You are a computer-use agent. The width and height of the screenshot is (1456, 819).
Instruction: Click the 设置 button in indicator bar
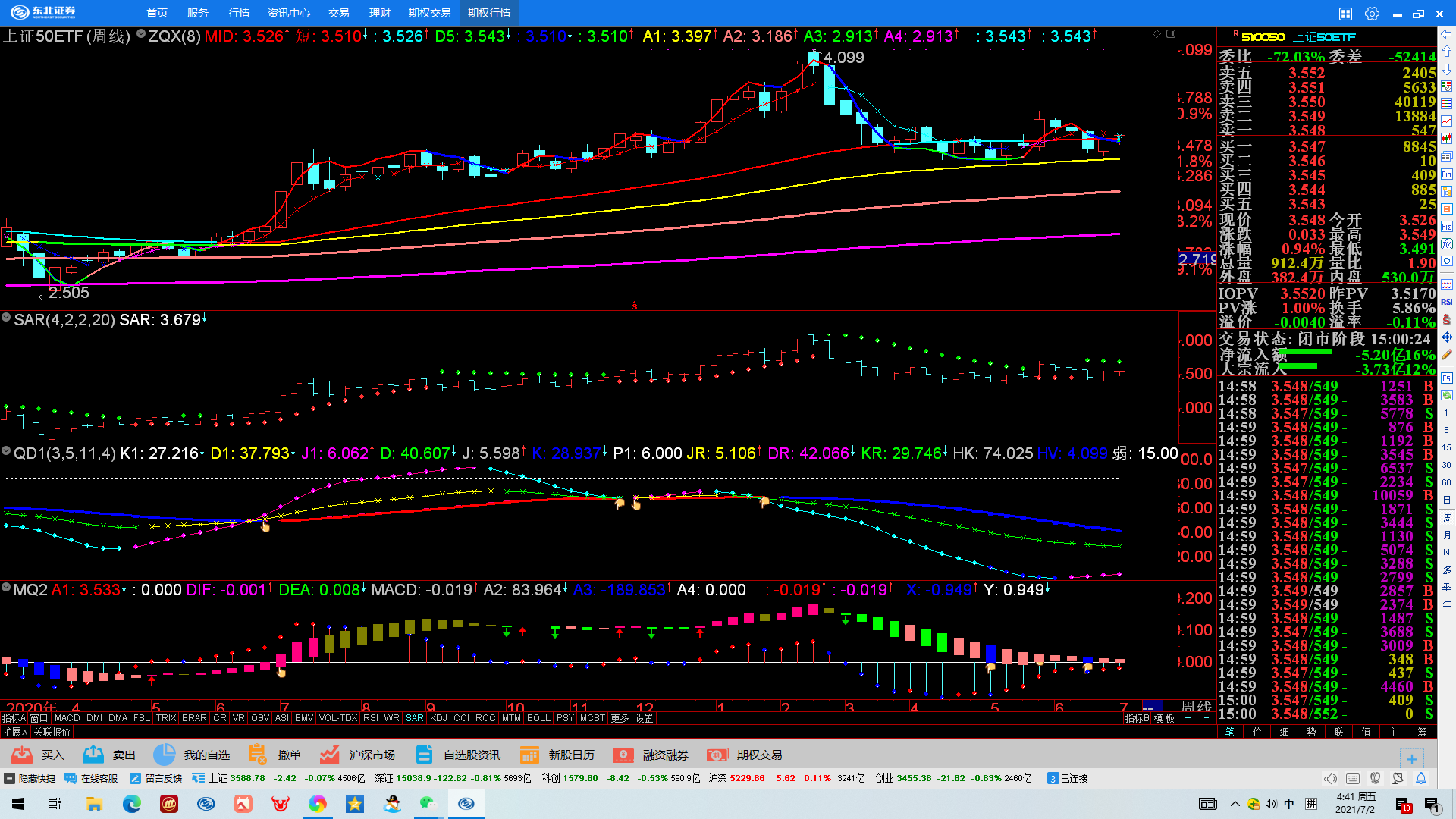click(x=645, y=718)
